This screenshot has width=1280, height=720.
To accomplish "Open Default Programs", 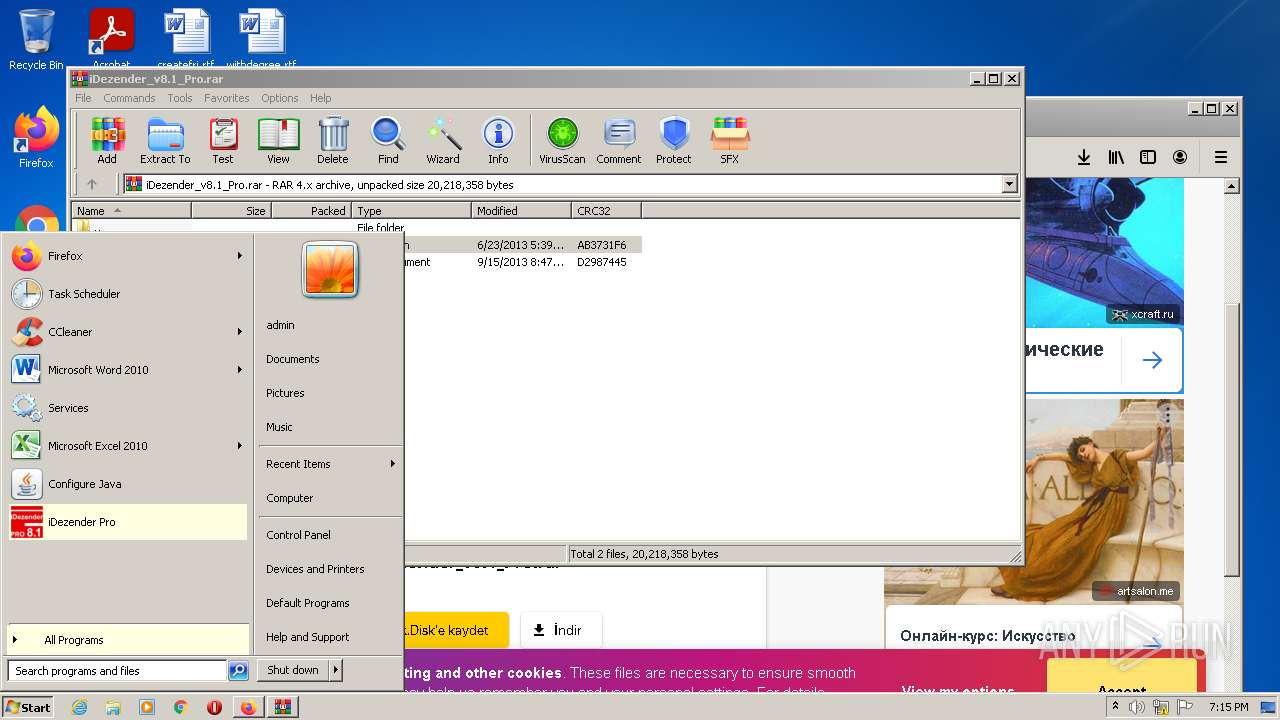I will pos(307,603).
